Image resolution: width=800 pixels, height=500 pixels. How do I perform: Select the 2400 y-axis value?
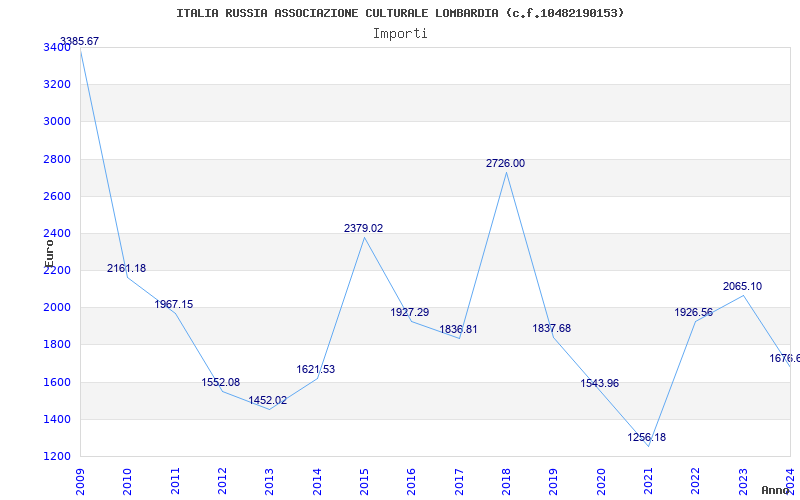click(x=57, y=234)
